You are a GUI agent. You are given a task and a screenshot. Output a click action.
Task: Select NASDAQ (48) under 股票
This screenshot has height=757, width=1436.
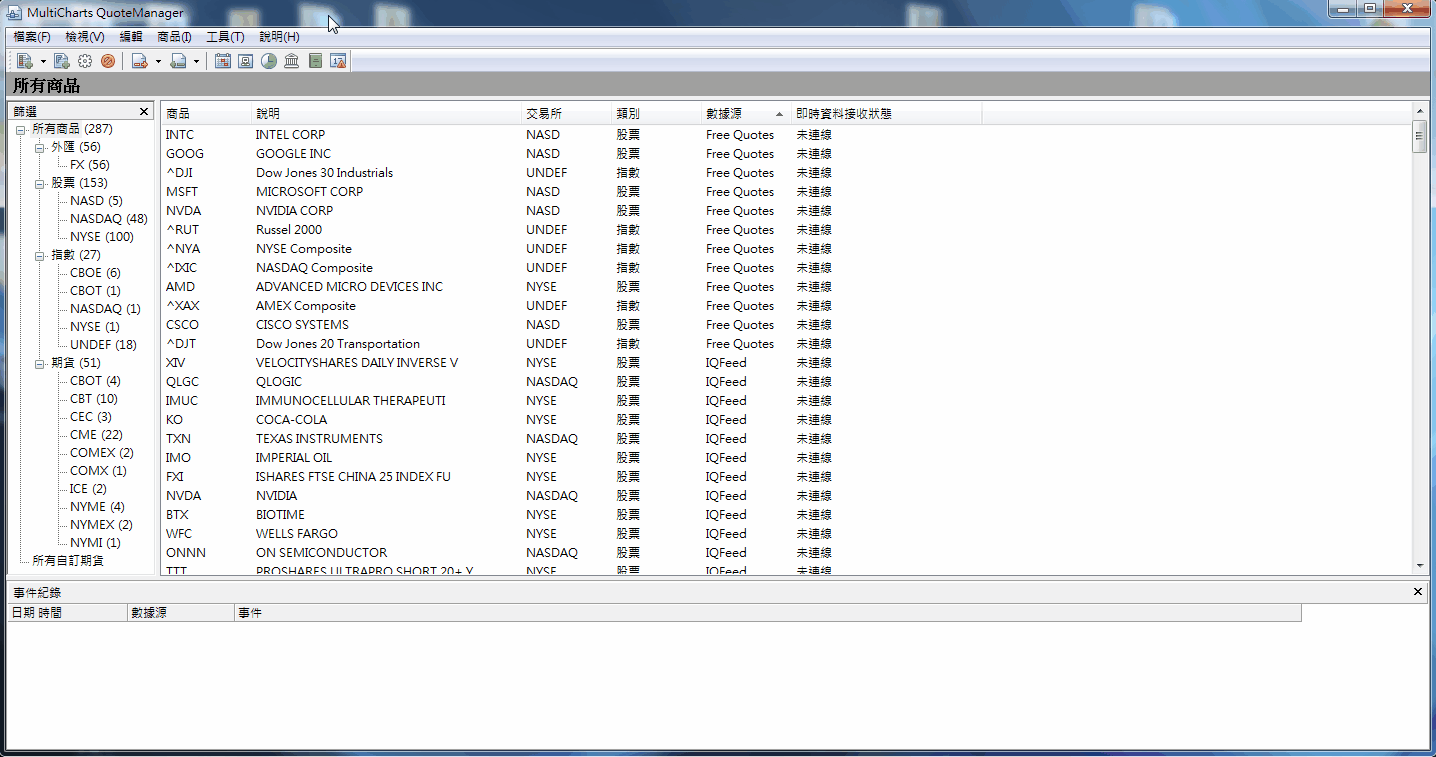click(108, 219)
